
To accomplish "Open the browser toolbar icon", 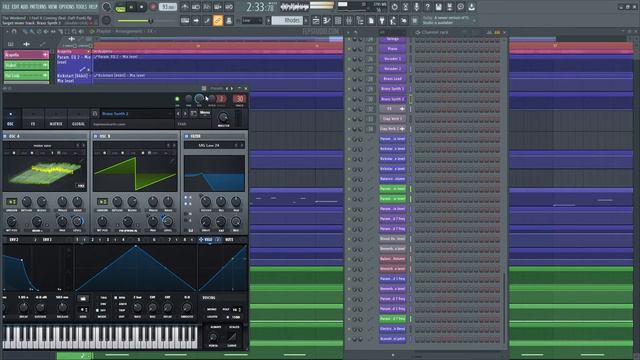I will pyautogui.click(x=360, y=20).
